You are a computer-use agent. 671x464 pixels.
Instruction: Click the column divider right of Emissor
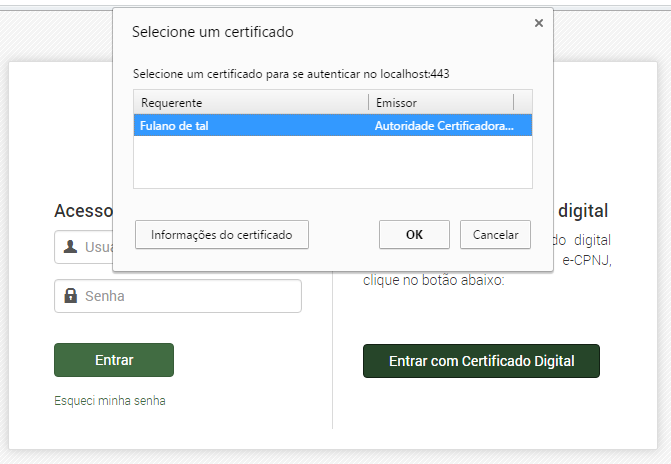514,103
